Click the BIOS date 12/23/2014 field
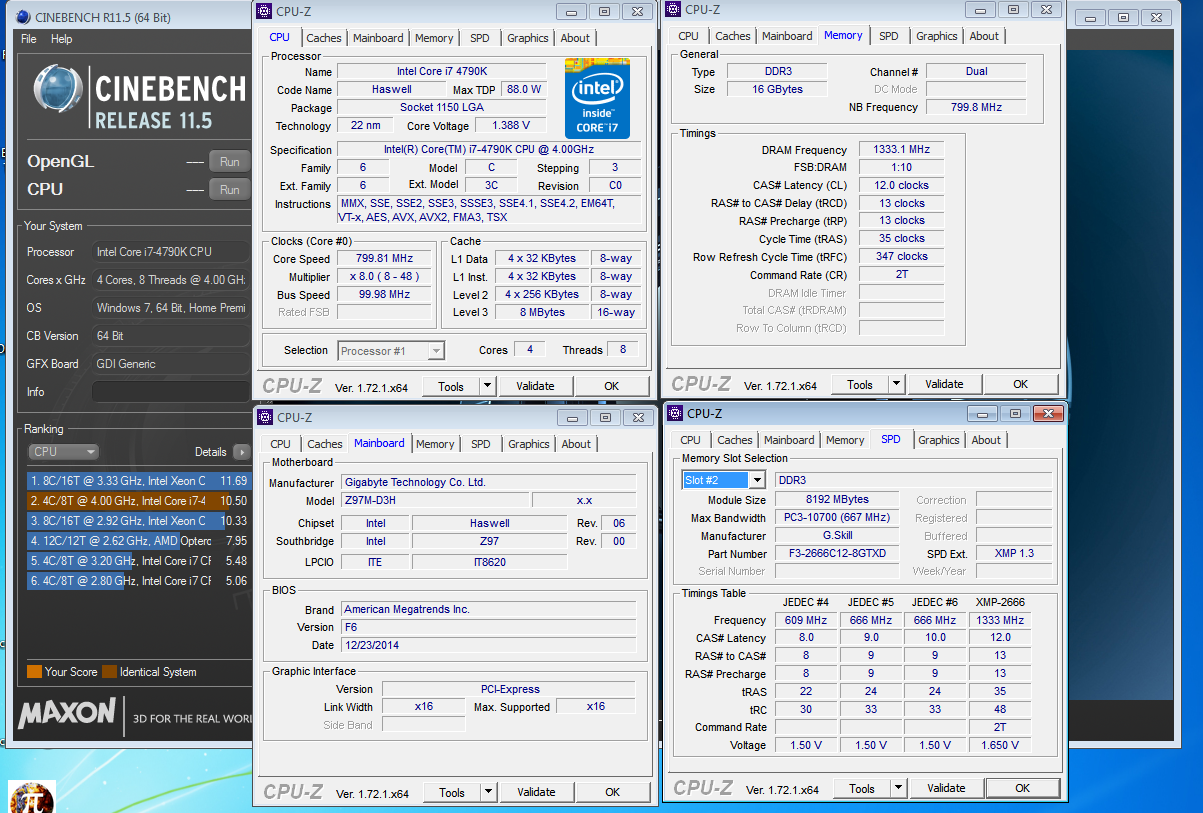This screenshot has width=1203, height=813. pyautogui.click(x=488, y=646)
